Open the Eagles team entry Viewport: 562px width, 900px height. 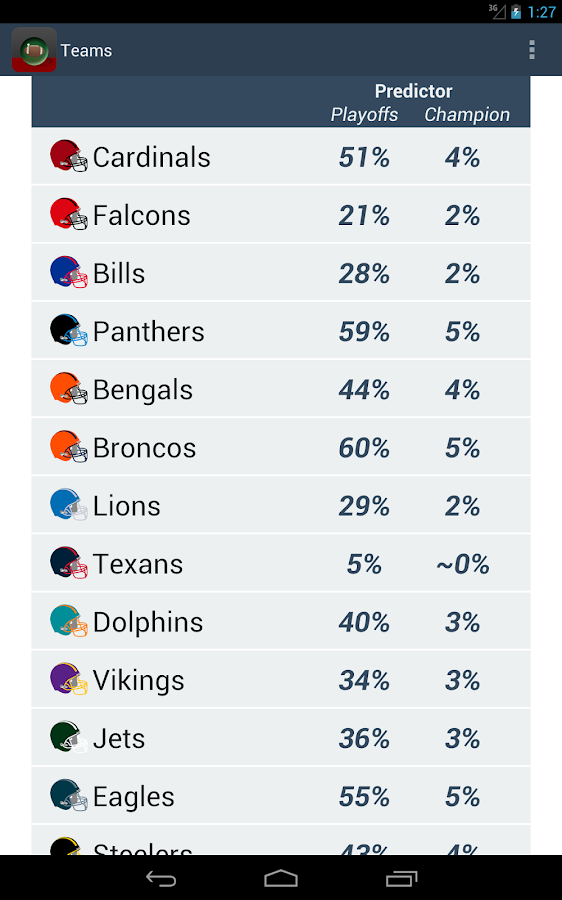[x=281, y=796]
